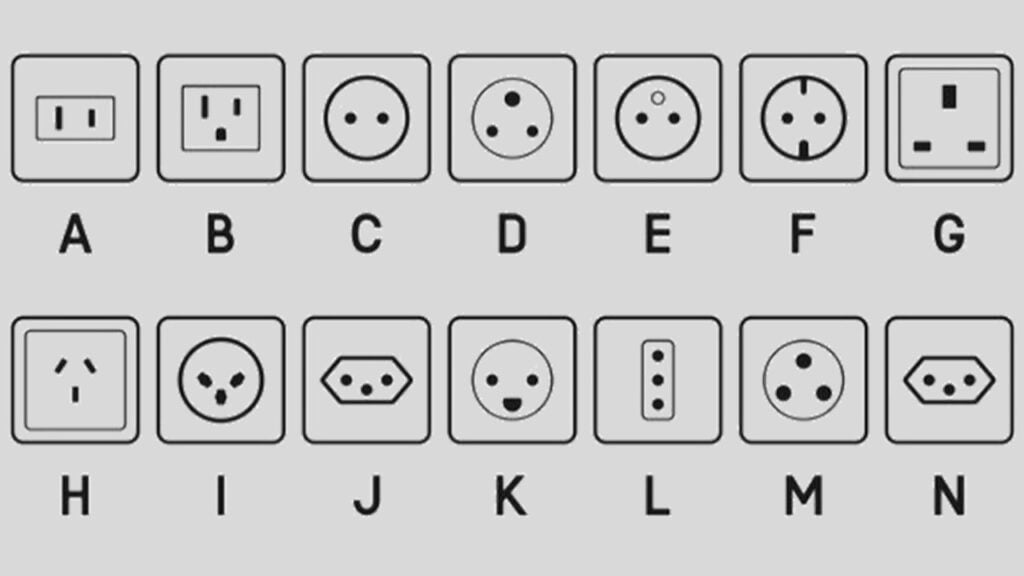Click the Type G British three-slot socket
This screenshot has height=576, width=1024.
pyautogui.click(x=949, y=118)
